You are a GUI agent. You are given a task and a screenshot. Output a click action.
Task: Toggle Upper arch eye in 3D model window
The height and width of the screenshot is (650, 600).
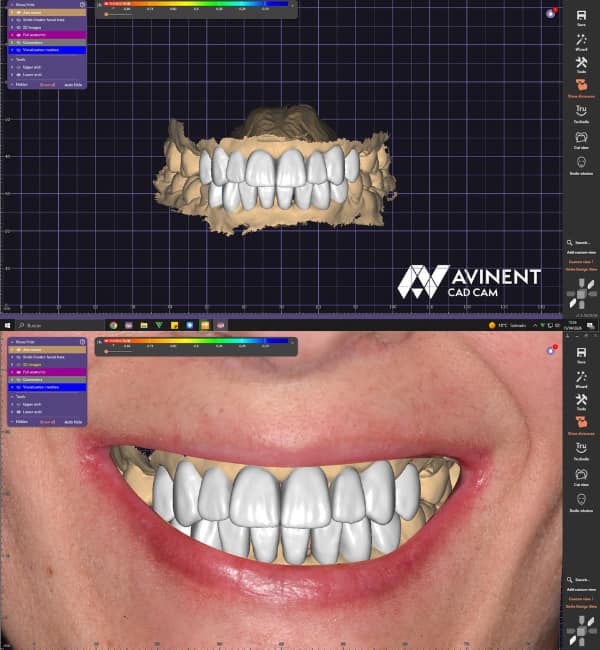(19, 67)
